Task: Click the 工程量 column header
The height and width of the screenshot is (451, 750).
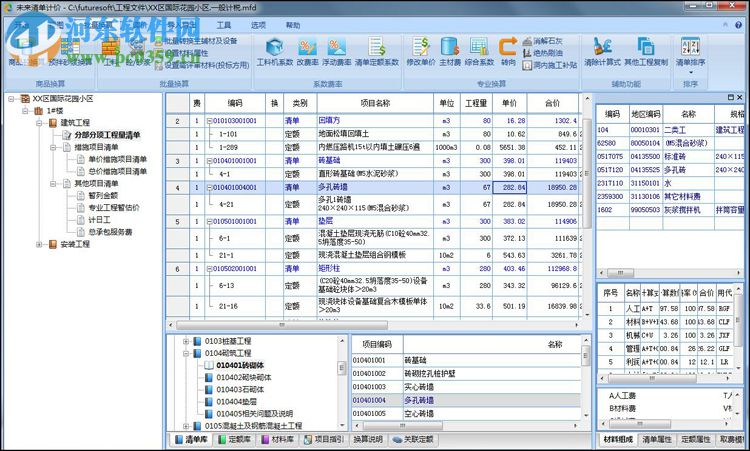Action: (476, 103)
